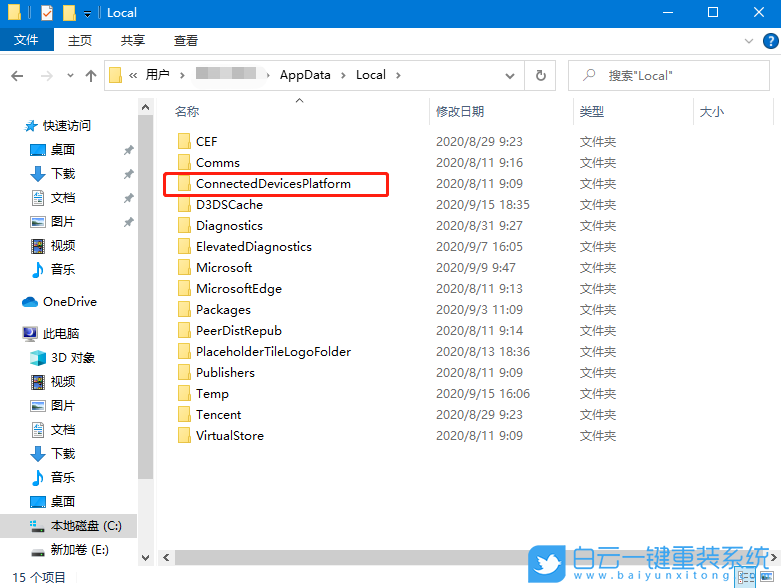781x588 pixels.
Task: Select the ElevatedDiagnostics folder name
Action: (254, 246)
